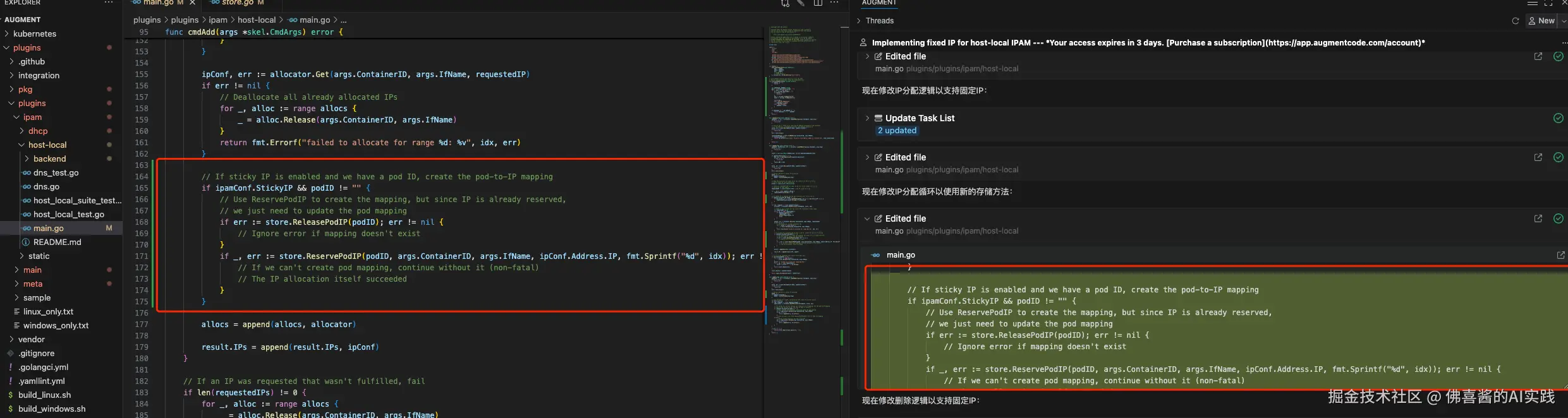Open editor more actions ellipsis
1568x418 pixels.
(x=834, y=3)
